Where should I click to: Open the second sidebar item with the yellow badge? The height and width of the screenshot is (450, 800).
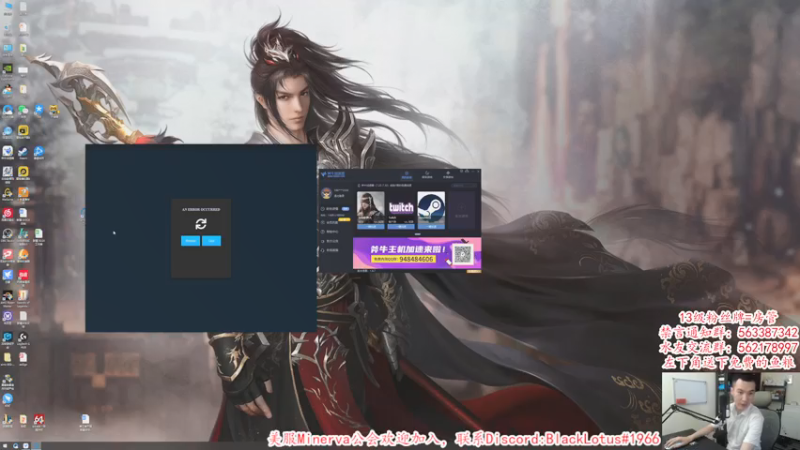click(335, 222)
